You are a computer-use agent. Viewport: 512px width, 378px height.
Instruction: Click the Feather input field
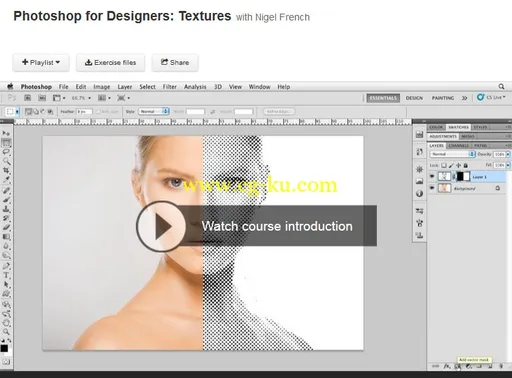[x=84, y=112]
